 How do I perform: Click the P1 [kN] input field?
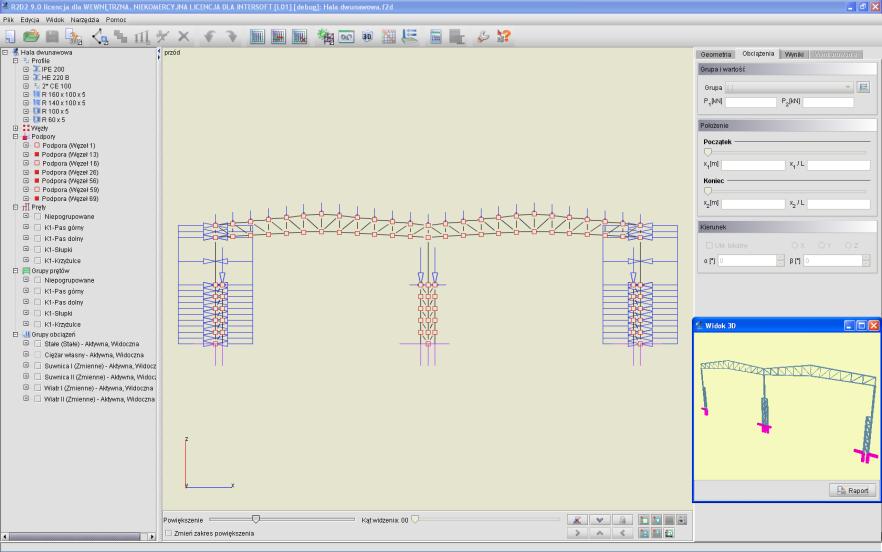pyautogui.click(x=750, y=102)
